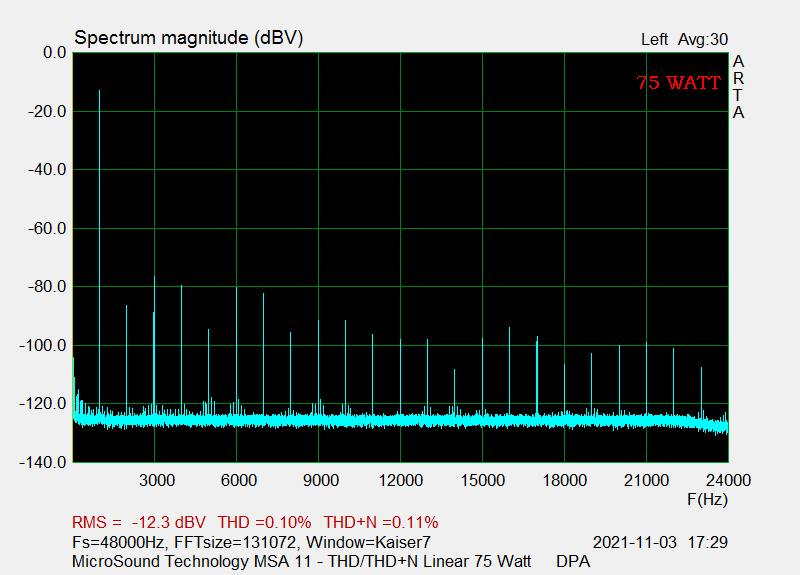The width and height of the screenshot is (800, 575).
Task: Click the 'Spectrum magnitude (dBV)' chart title
Action: click(189, 38)
